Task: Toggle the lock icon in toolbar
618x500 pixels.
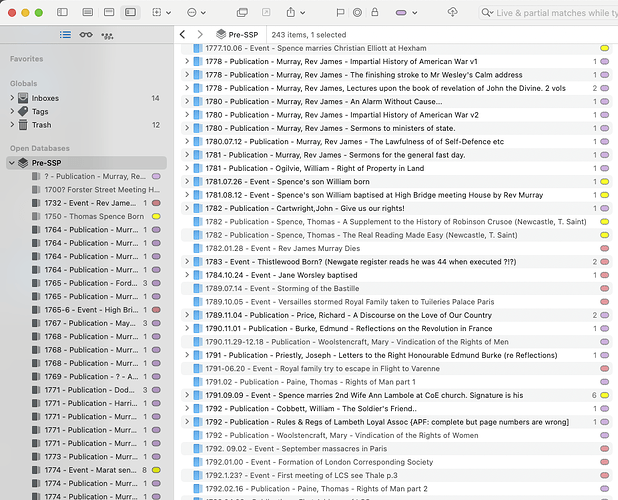Action: [x=374, y=12]
